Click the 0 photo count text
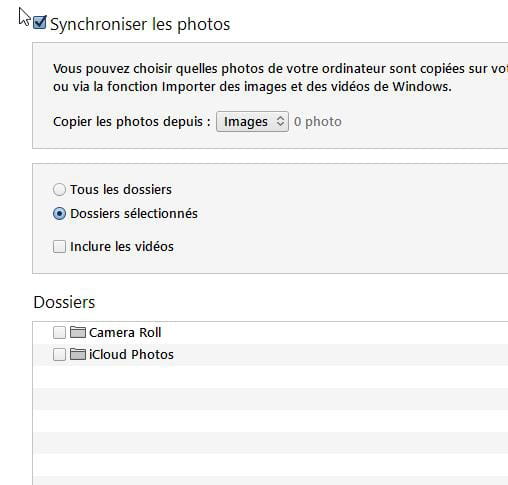 318,122
